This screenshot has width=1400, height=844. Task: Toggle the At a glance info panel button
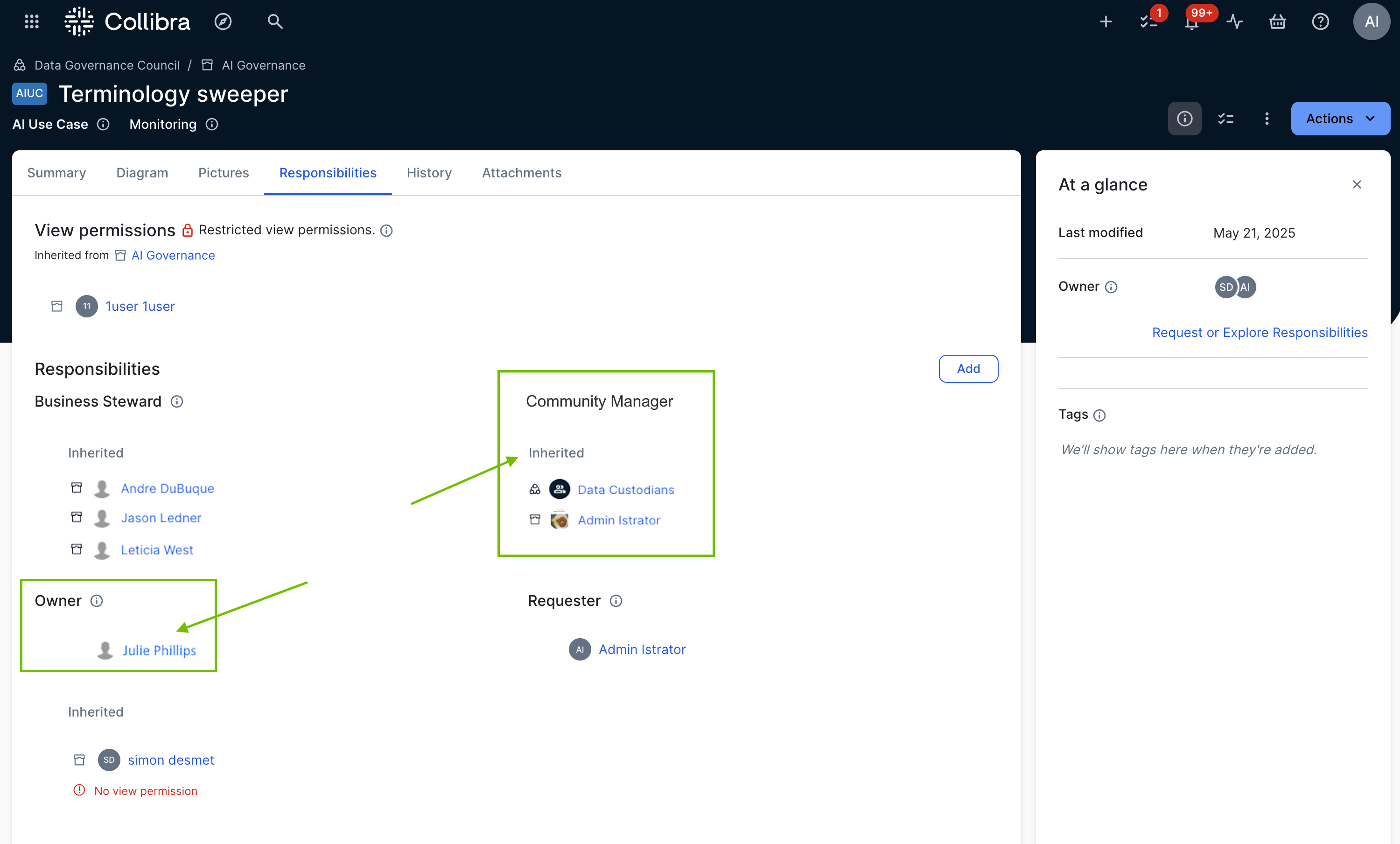pyautogui.click(x=1184, y=118)
